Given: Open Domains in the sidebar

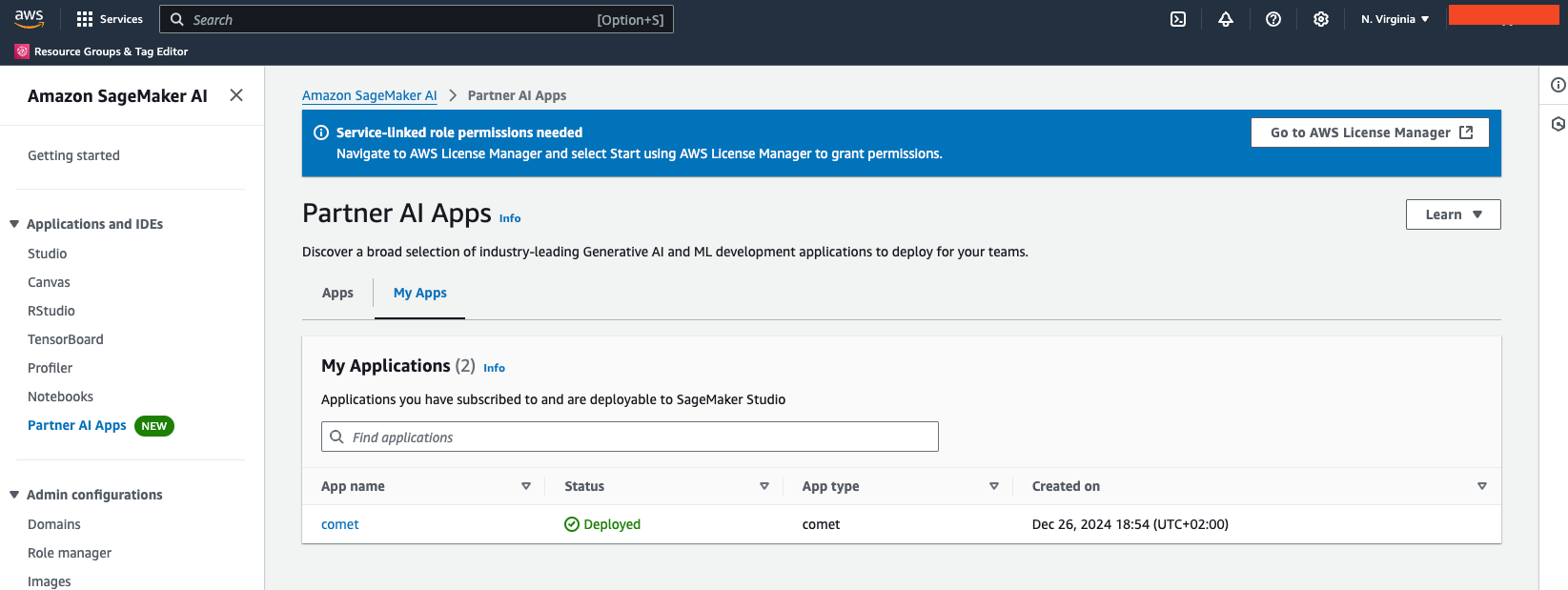Looking at the screenshot, I should (54, 524).
